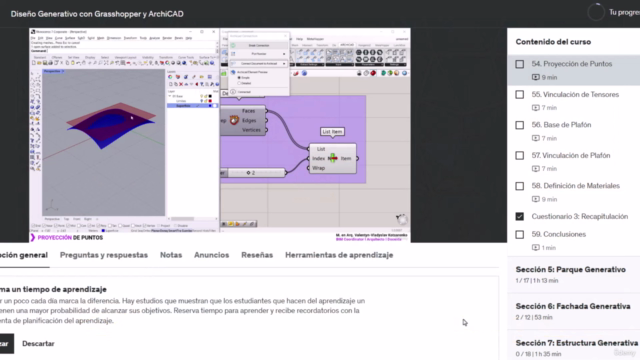Open the Anuncios tab

point(211,255)
